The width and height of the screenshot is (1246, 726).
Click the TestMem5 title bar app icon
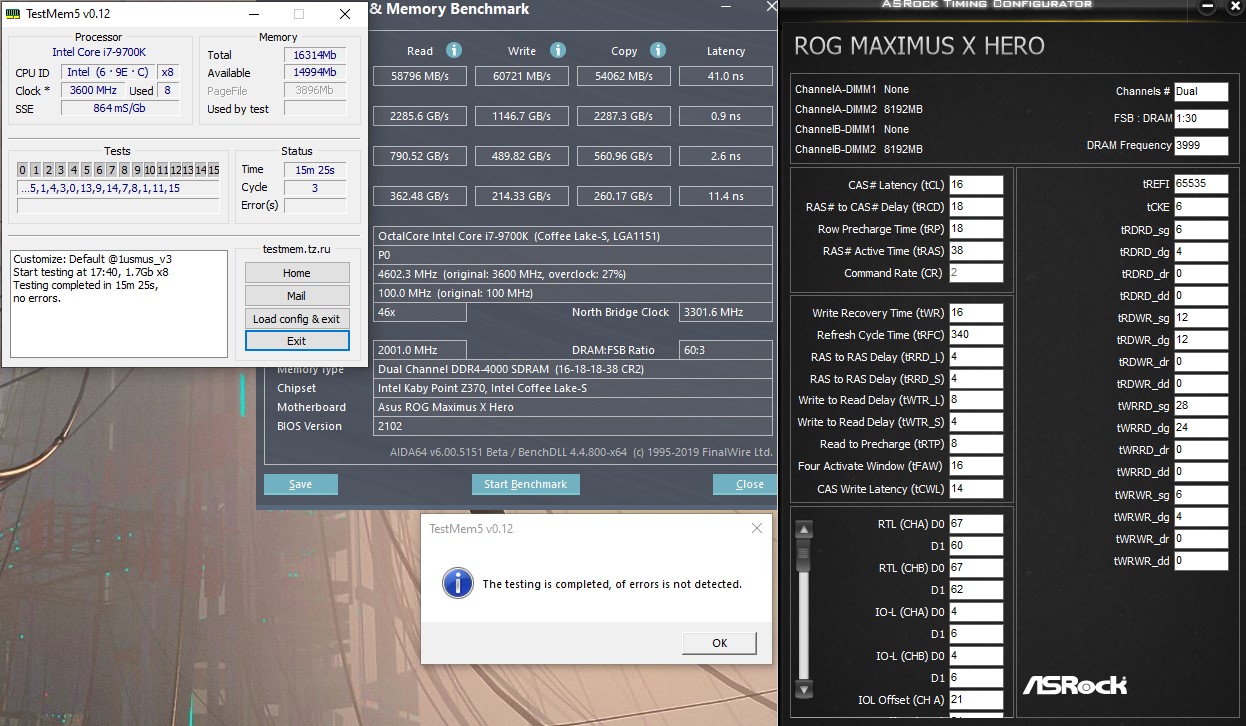tap(14, 14)
